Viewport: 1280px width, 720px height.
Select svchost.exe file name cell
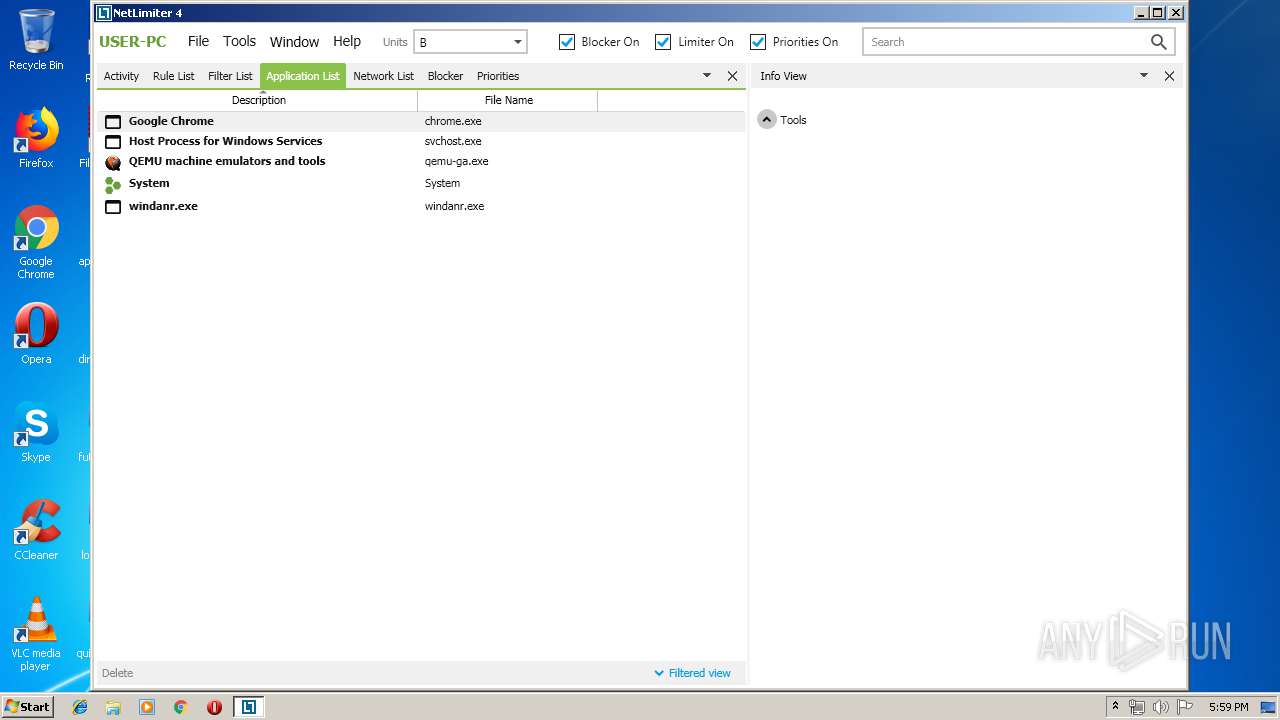point(453,141)
